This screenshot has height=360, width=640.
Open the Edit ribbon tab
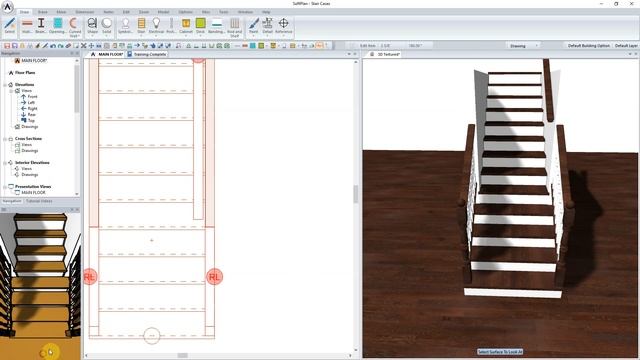click(126, 12)
